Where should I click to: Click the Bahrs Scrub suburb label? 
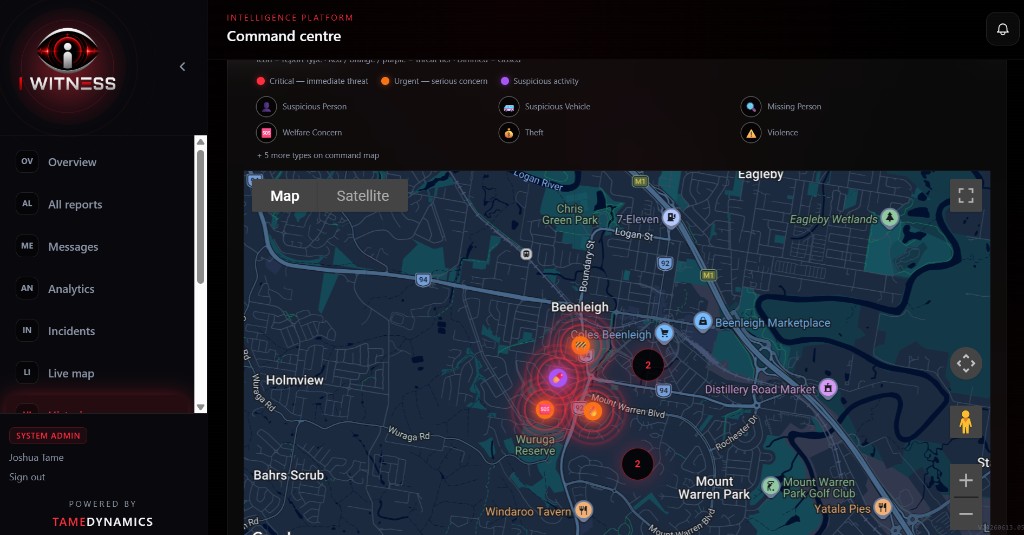coord(289,476)
